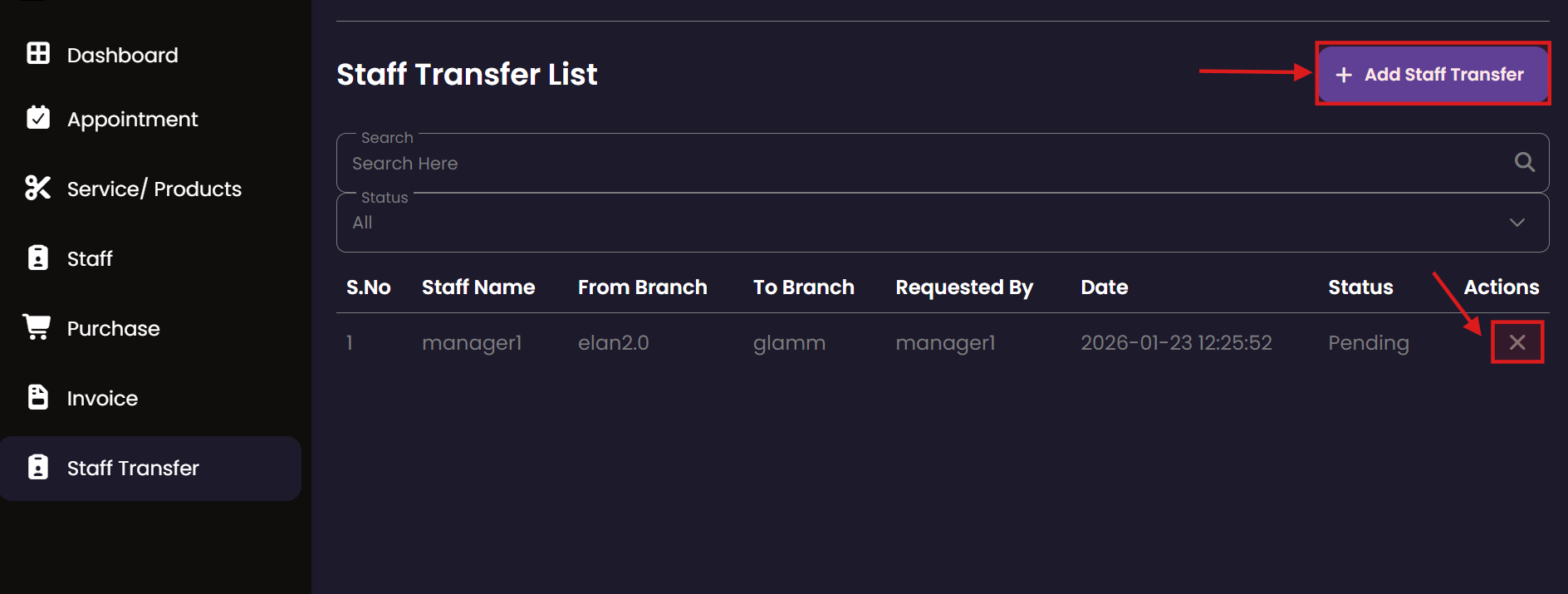Go to the Appointment page
This screenshot has height=594, width=1568.
coord(132,120)
